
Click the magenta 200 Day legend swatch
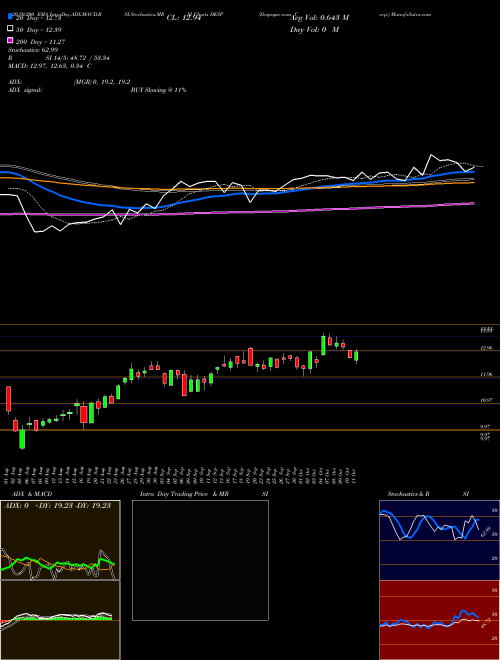(x=10, y=40)
